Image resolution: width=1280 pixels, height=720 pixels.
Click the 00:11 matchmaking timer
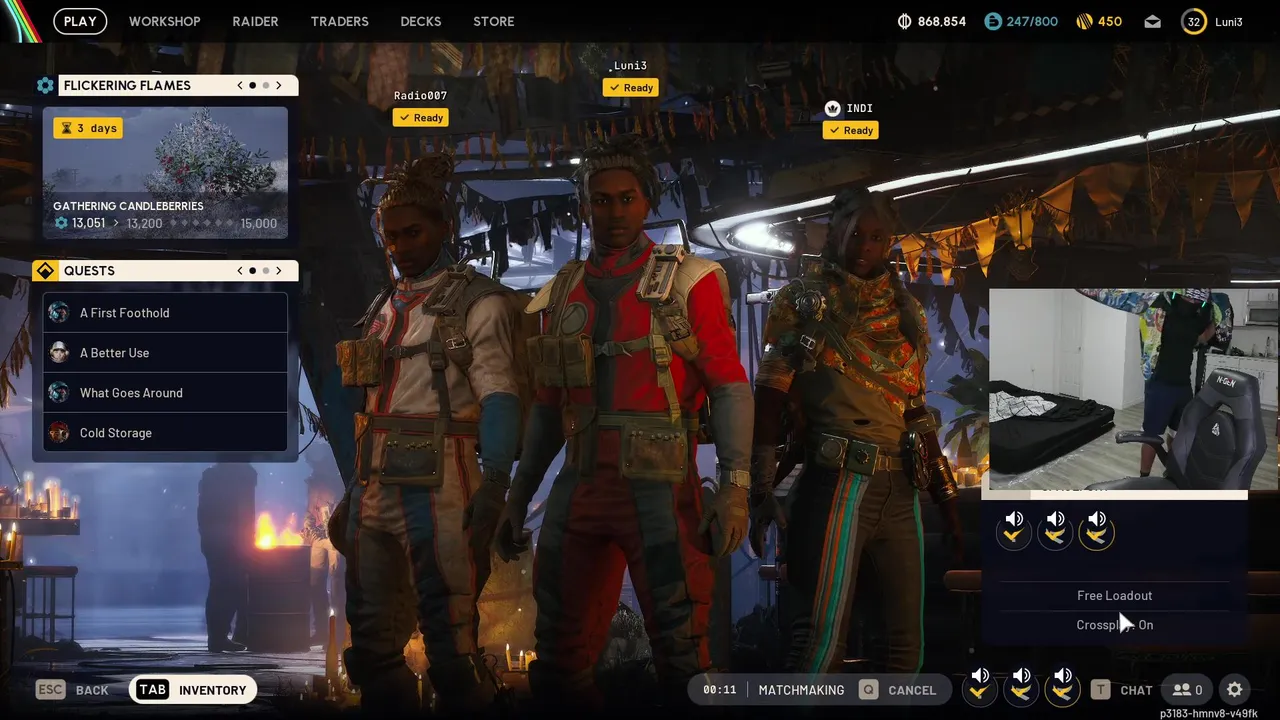719,690
